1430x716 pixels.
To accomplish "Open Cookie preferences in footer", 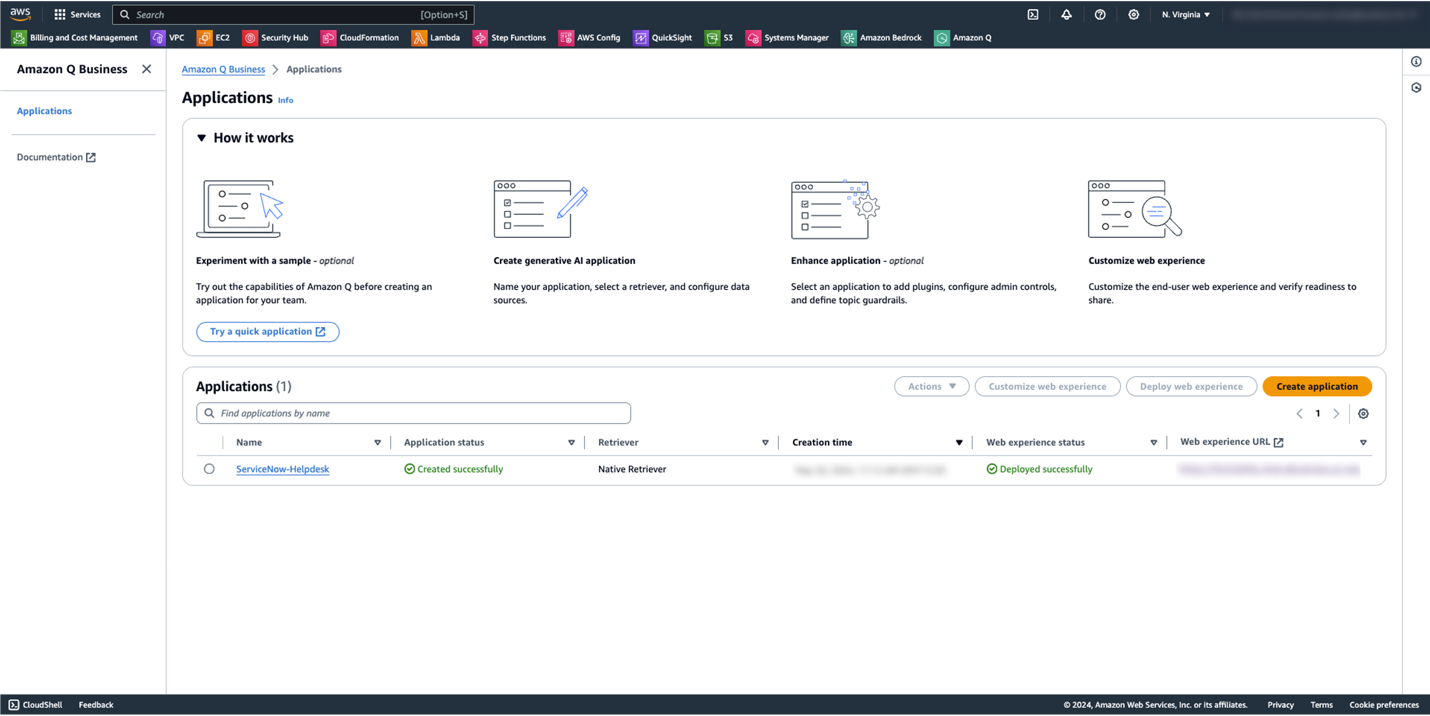I will point(1384,705).
